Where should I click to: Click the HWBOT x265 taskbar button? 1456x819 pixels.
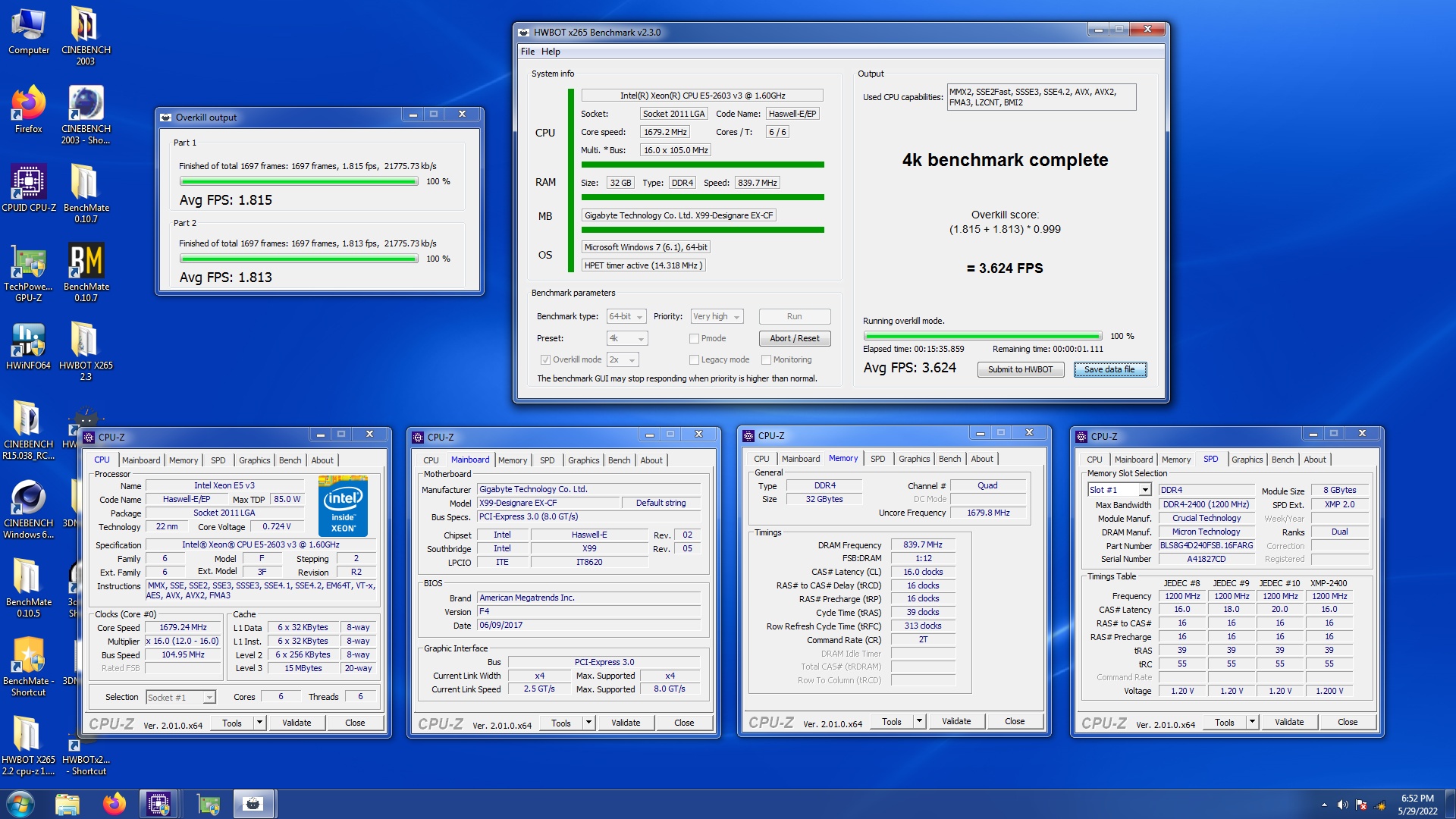click(x=254, y=804)
